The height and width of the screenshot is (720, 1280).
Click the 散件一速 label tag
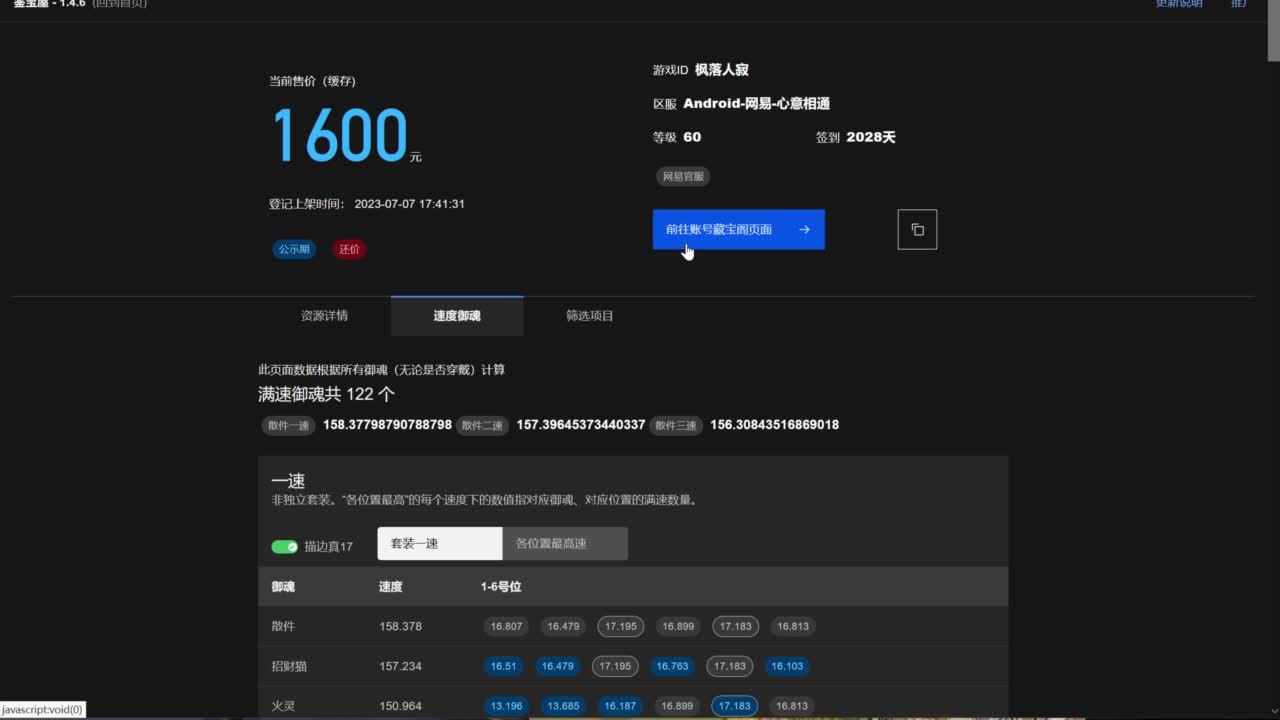coord(287,425)
